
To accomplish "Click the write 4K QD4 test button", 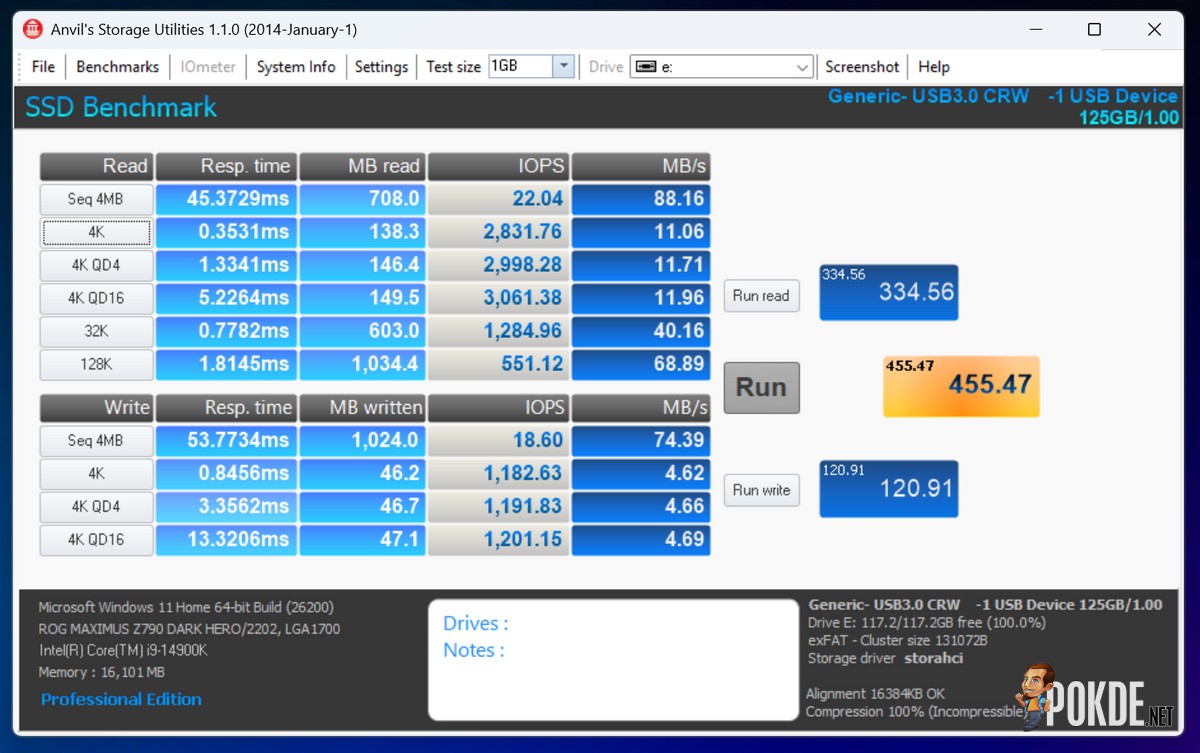I will coord(96,507).
